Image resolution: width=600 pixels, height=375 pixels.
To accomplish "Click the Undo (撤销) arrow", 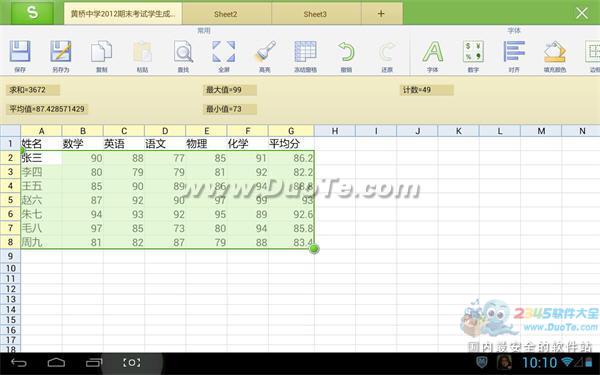I will point(346,51).
